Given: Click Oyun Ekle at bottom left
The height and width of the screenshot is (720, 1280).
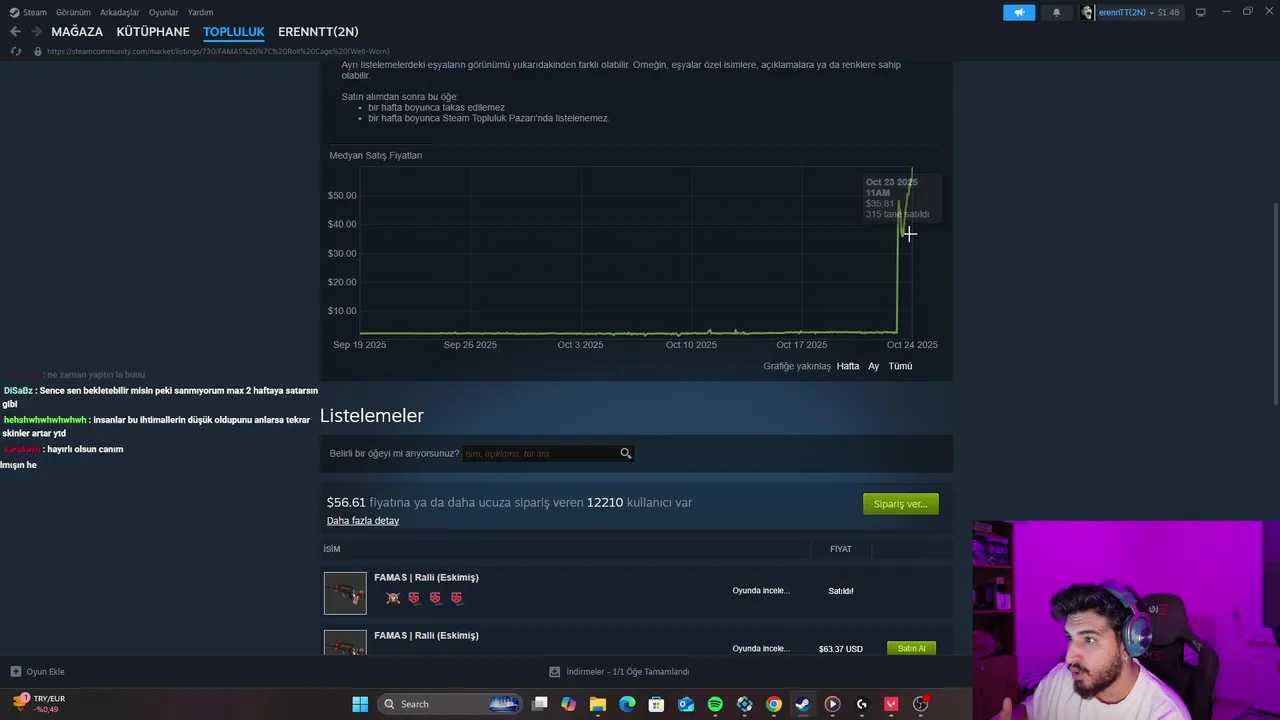Looking at the screenshot, I should tap(38, 672).
